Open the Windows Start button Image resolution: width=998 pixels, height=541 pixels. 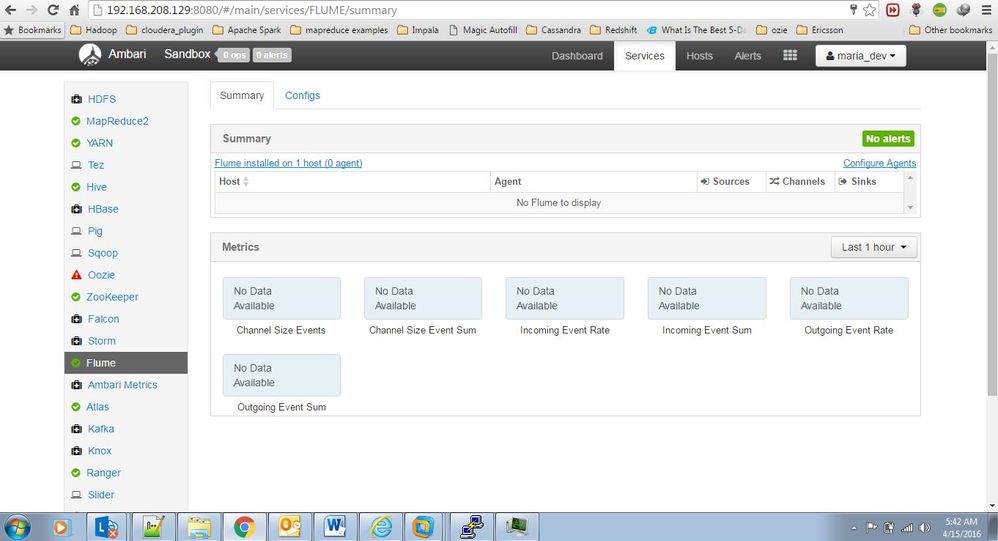17,527
